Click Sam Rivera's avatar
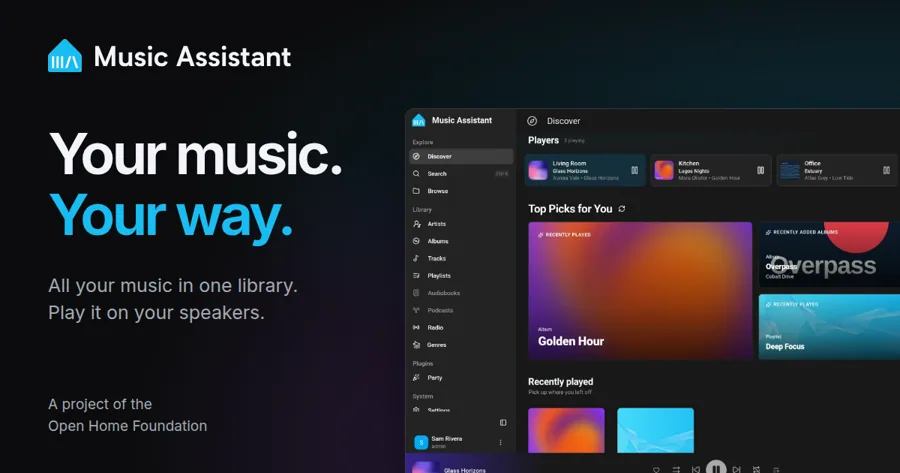900x473 pixels. (x=421, y=442)
